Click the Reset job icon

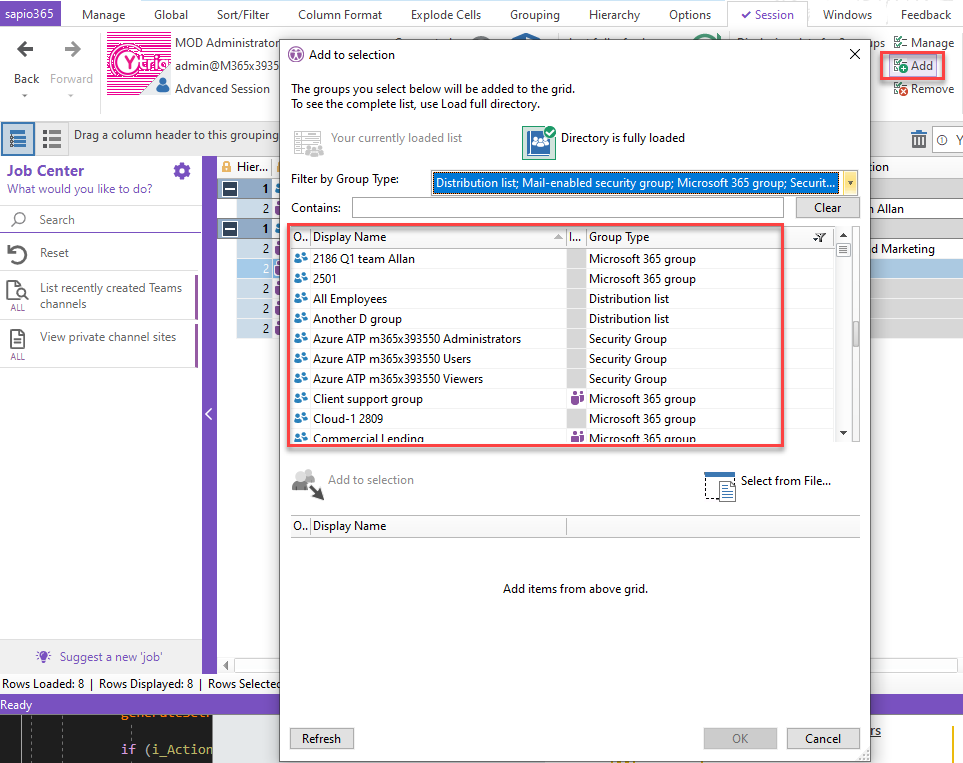17,254
